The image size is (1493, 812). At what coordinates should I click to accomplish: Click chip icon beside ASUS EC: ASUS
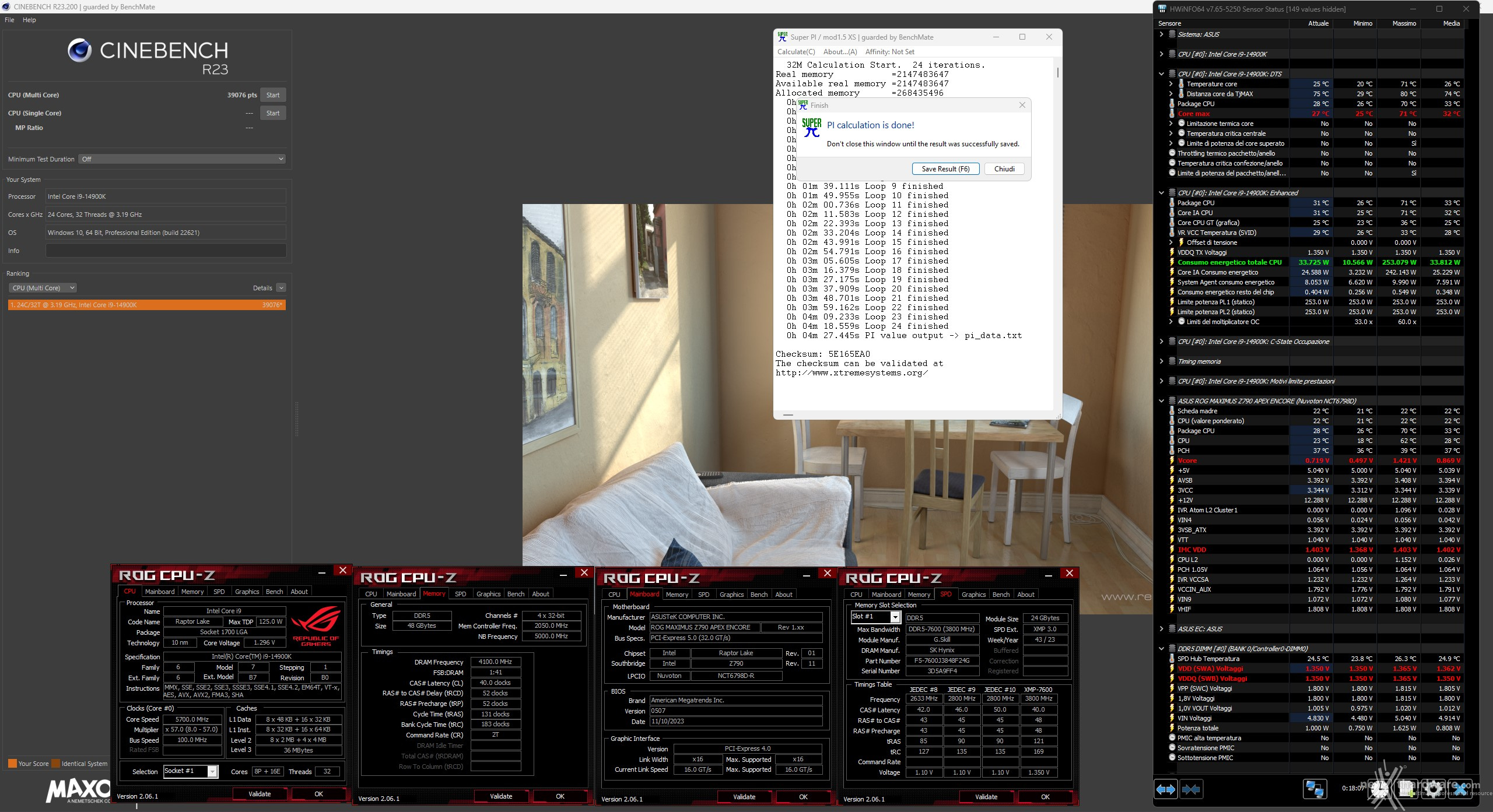click(1172, 629)
